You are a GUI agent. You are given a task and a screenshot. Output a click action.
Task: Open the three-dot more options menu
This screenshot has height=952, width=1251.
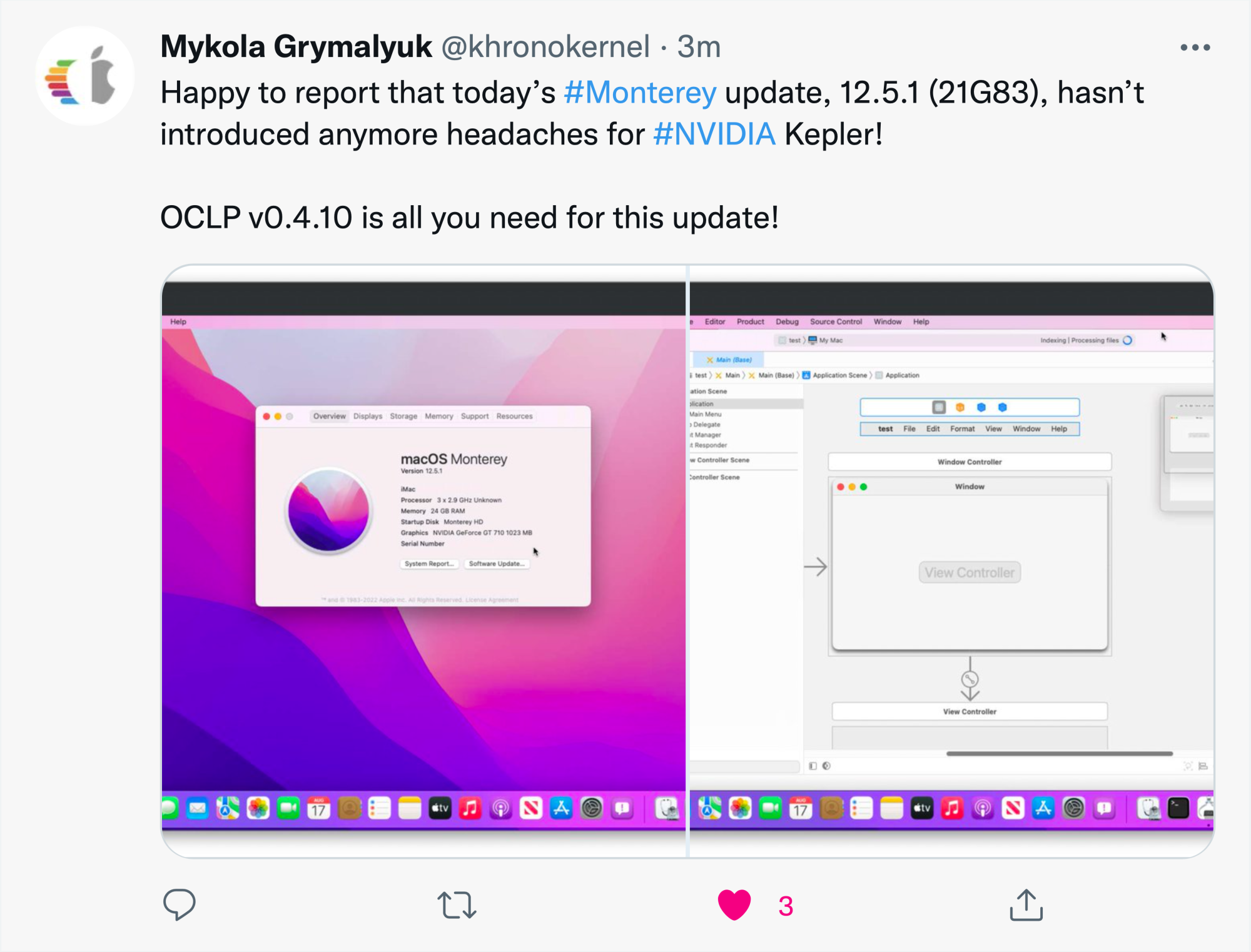point(1195,48)
